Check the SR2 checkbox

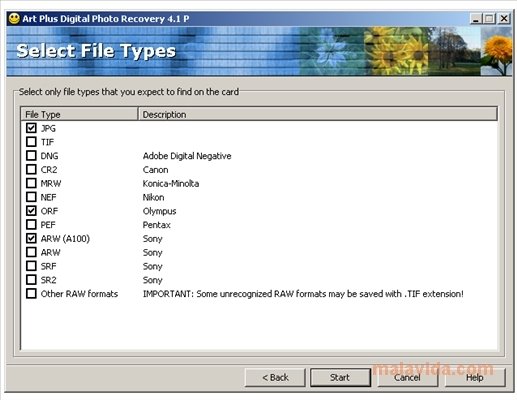click(31, 280)
